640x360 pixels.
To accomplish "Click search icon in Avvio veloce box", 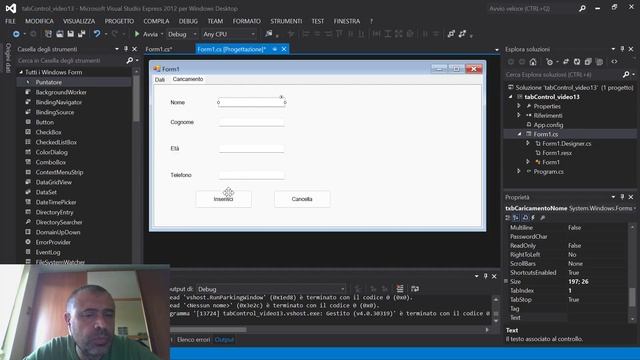I will [582, 8].
